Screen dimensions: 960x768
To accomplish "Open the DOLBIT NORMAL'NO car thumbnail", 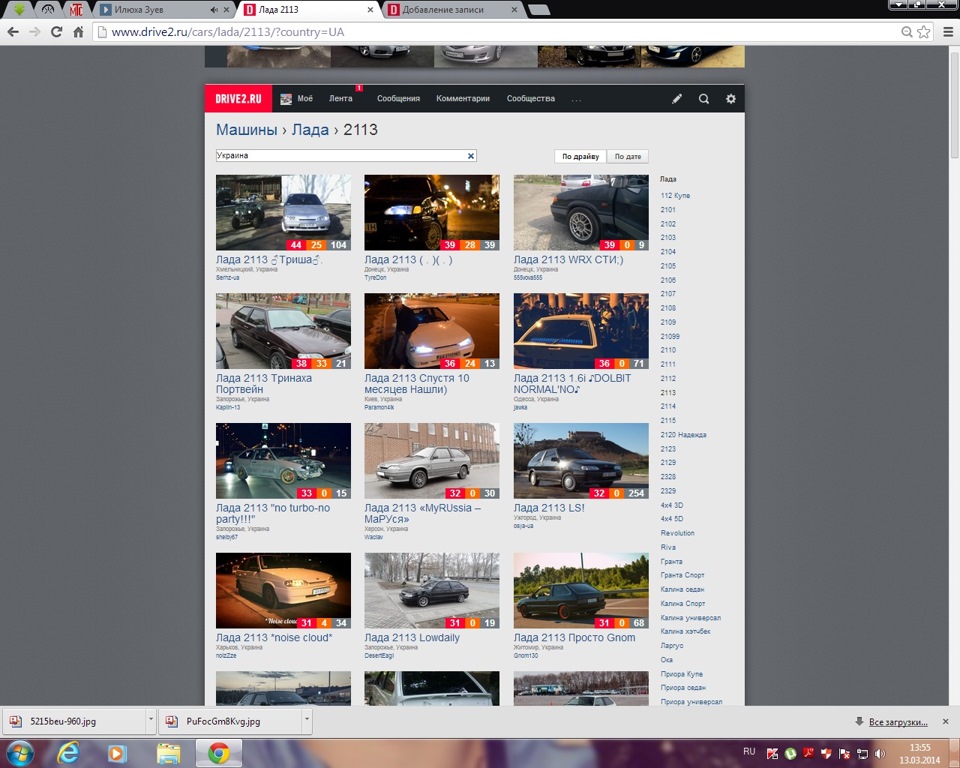I will coord(581,331).
